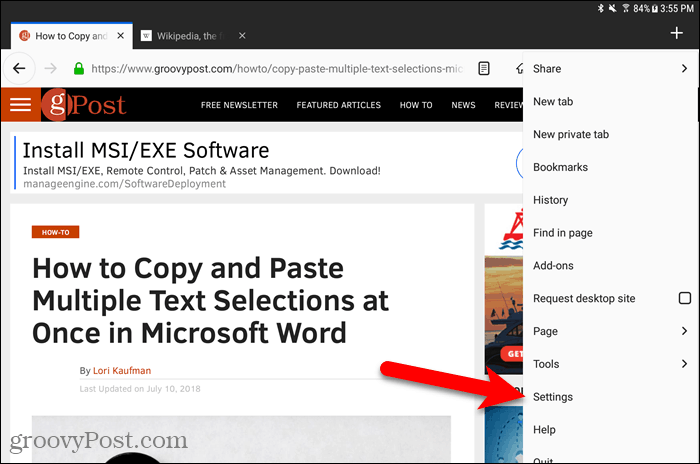Click Last Updated on July 10, 2018 text

point(140,389)
